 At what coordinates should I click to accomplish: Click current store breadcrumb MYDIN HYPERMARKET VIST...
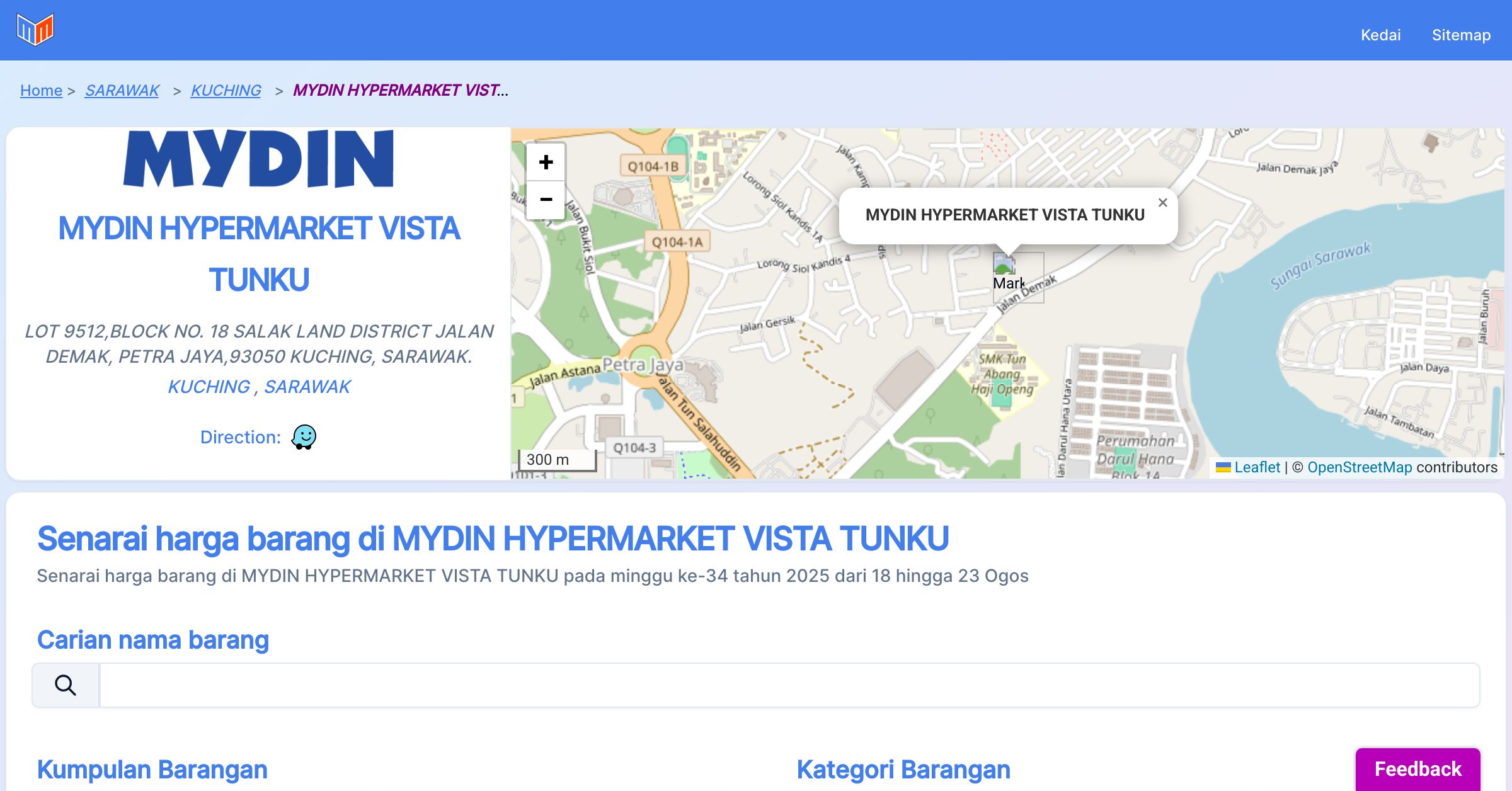400,90
